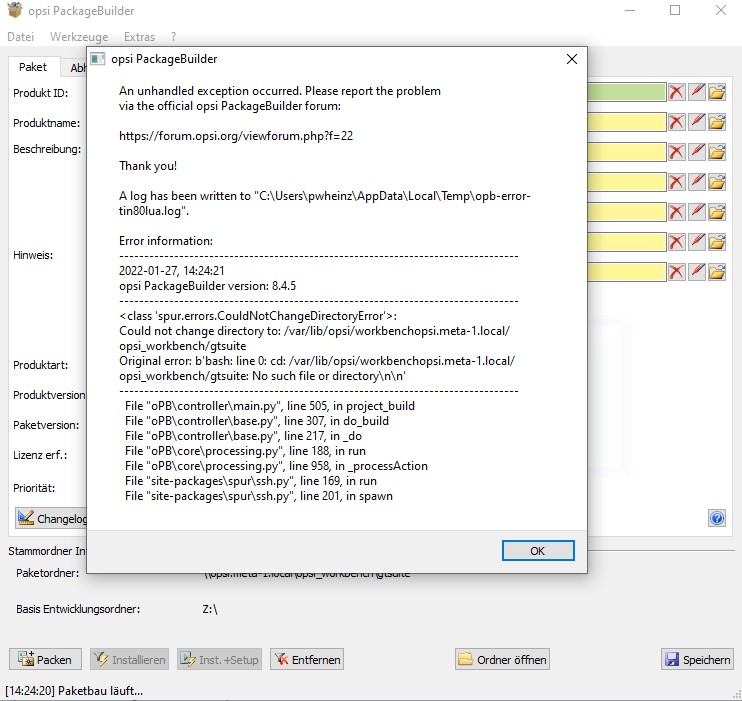Click the red X icon in the third yellow field row
The height and width of the screenshot is (701, 742).
(x=677, y=182)
